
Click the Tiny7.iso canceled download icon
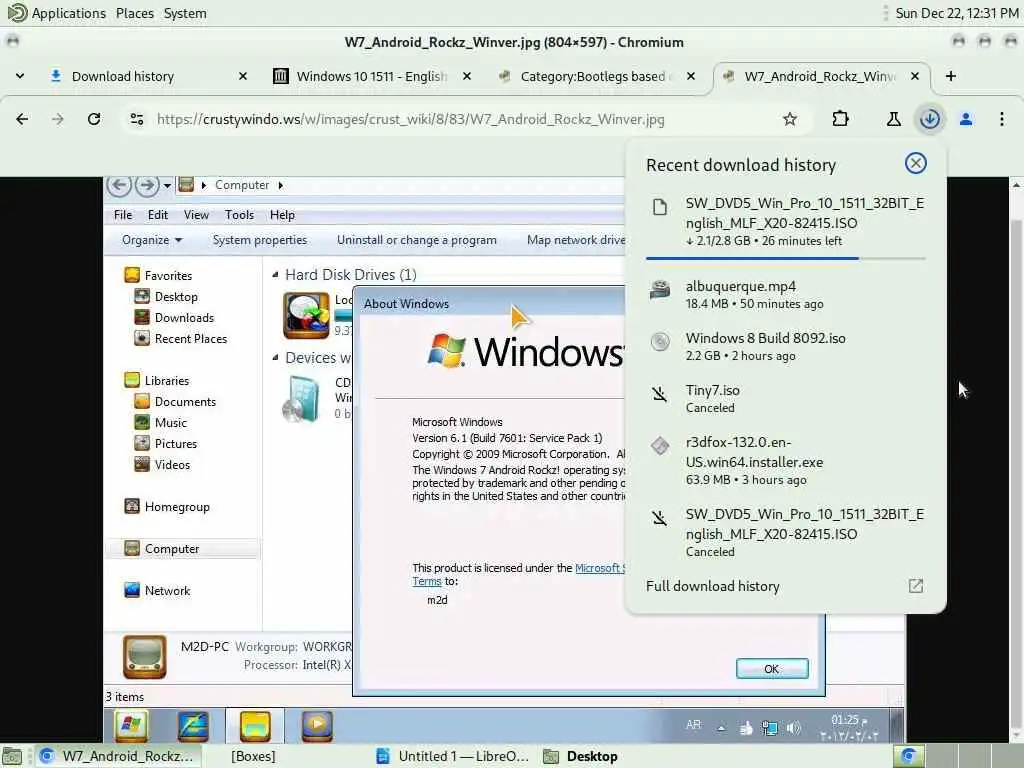click(660, 394)
